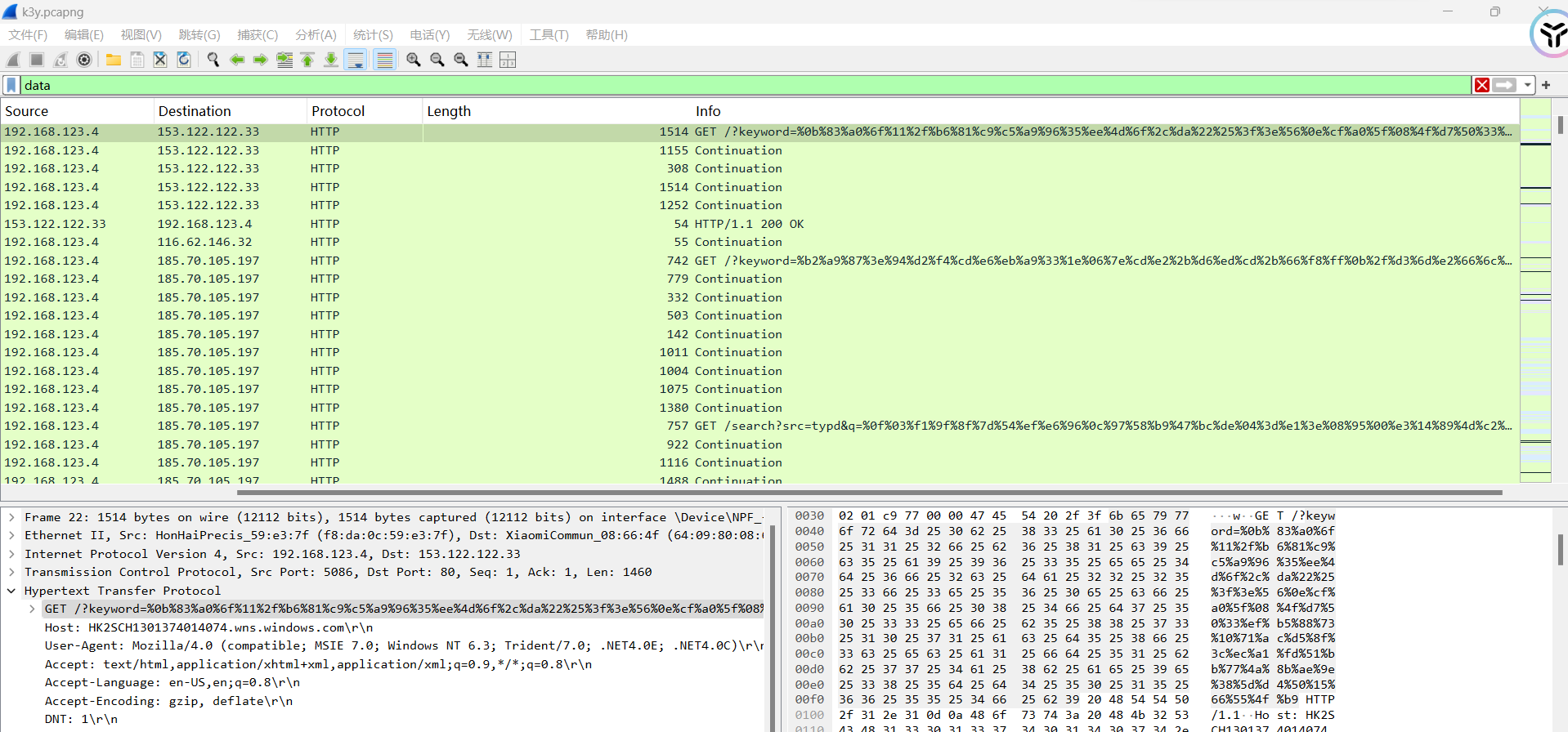Click the reset layout panes icon

[x=508, y=60]
